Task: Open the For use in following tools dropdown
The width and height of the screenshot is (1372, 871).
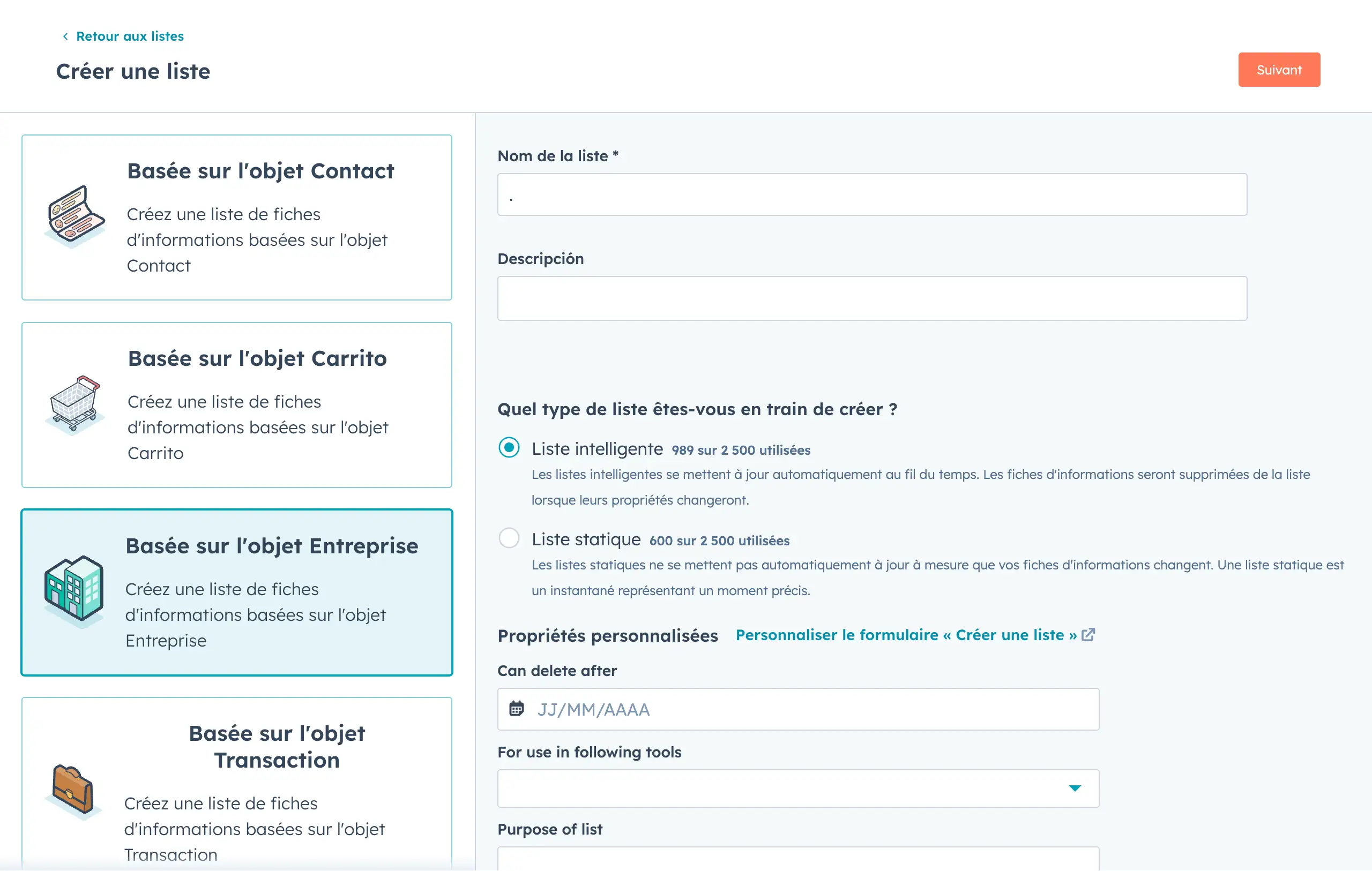Action: pos(797,789)
